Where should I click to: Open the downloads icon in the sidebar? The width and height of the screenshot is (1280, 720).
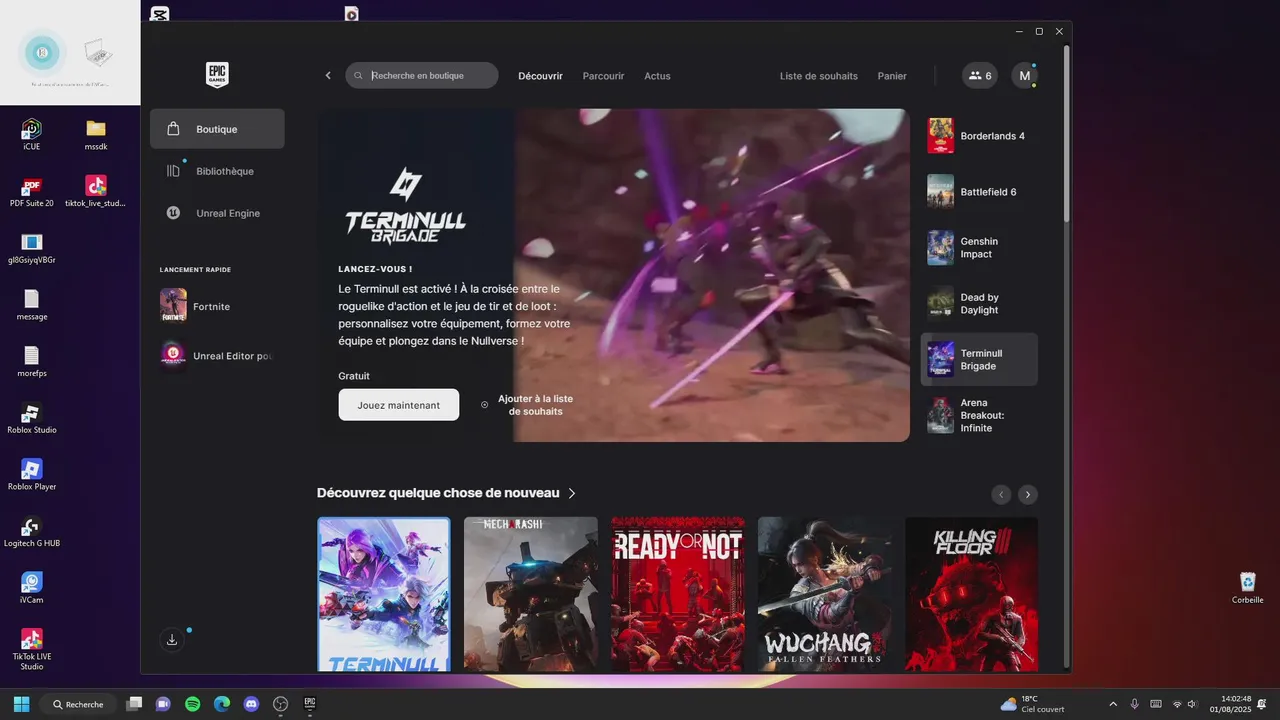(172, 639)
